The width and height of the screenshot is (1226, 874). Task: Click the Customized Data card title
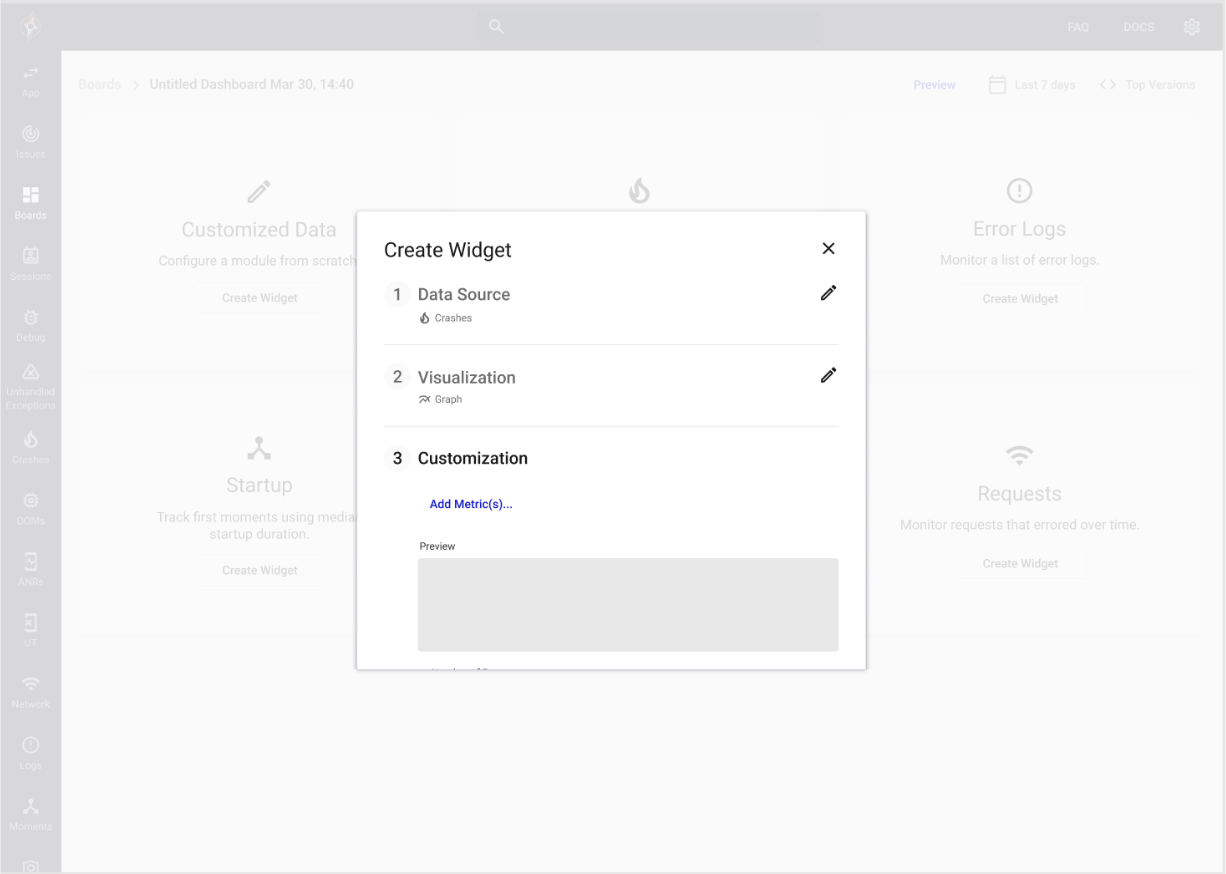pos(259,229)
